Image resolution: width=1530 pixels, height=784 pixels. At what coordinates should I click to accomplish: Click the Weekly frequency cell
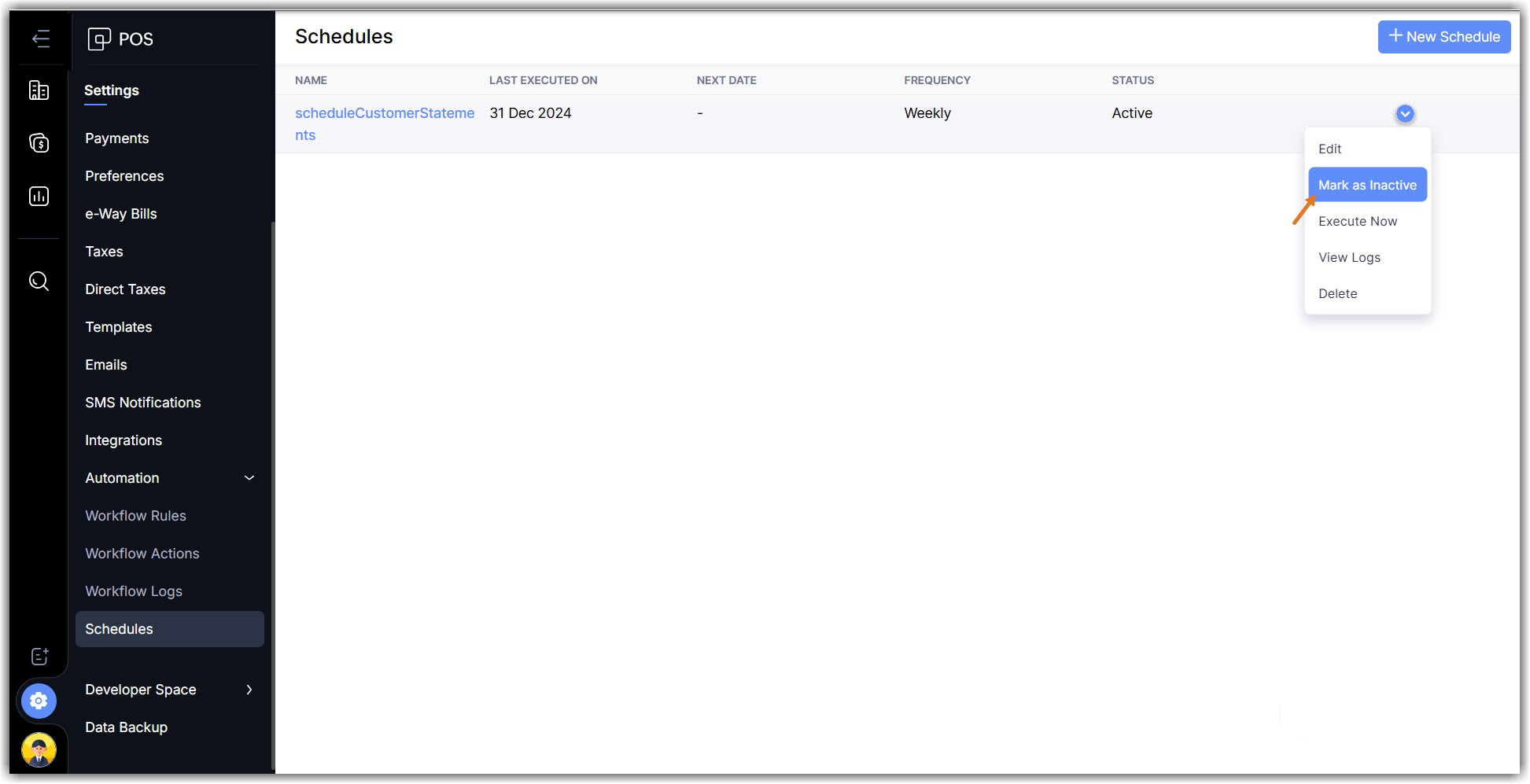pyautogui.click(x=927, y=113)
